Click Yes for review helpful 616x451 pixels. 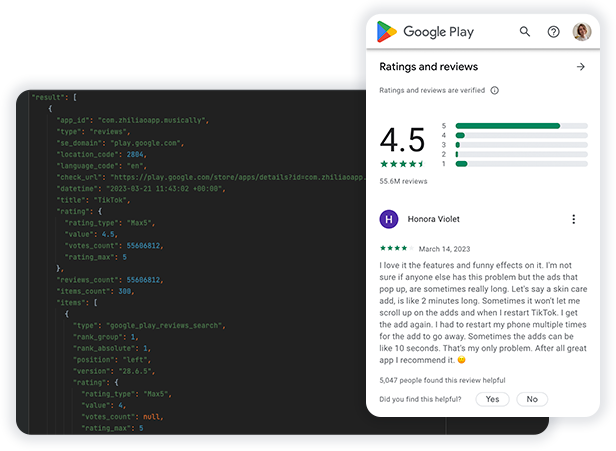[x=492, y=399]
